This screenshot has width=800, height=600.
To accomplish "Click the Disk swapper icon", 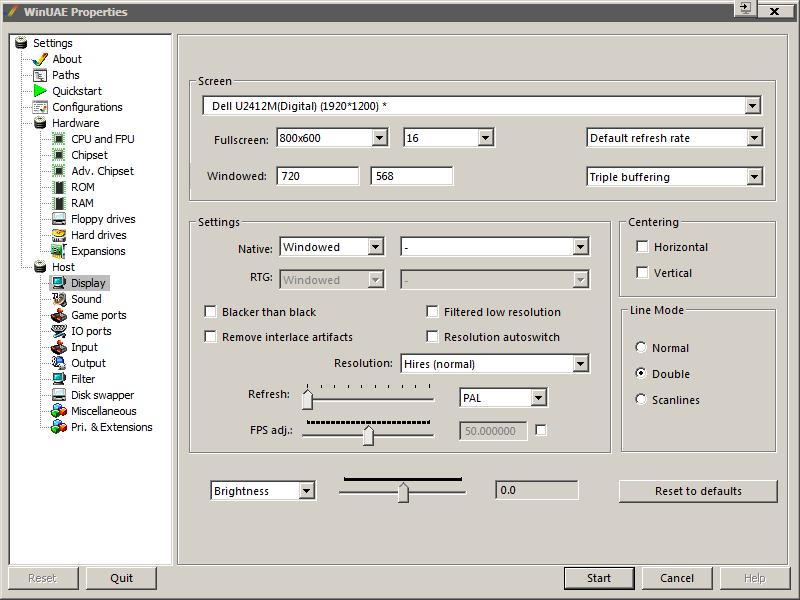I will click(59, 395).
